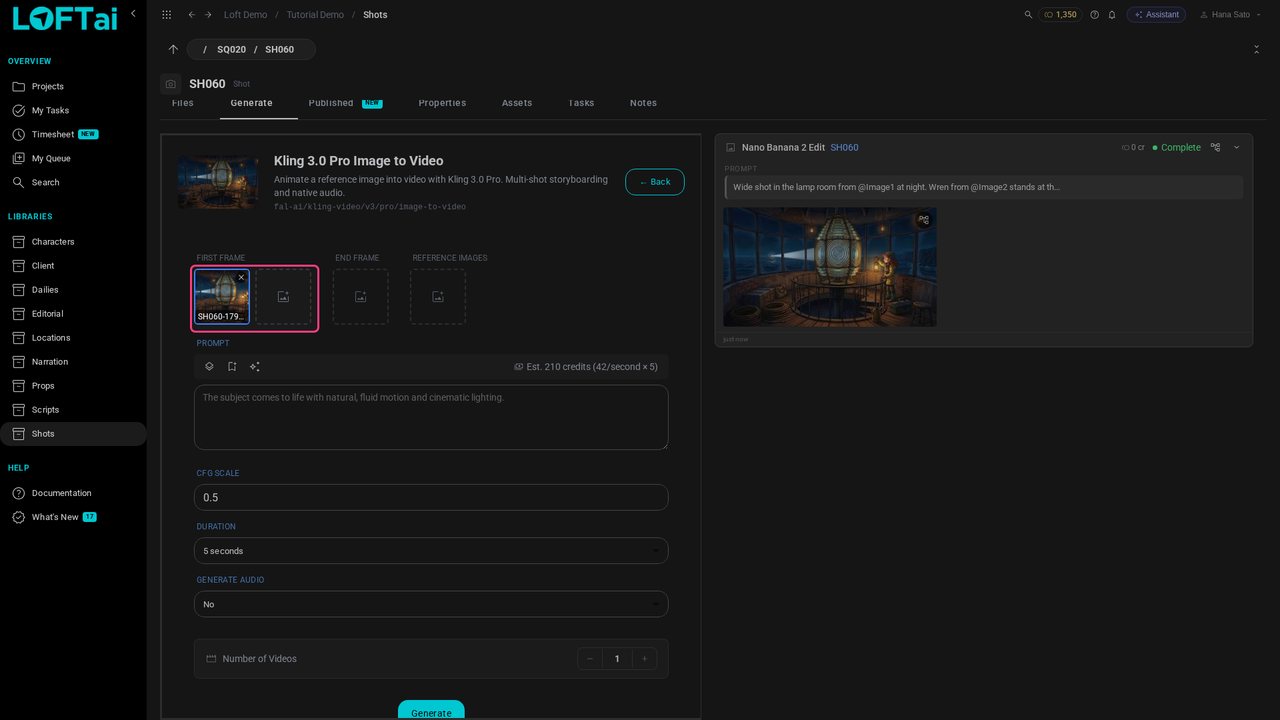The width and height of the screenshot is (1280, 720).
Task: Switch to the Properties tab
Action: tap(442, 103)
